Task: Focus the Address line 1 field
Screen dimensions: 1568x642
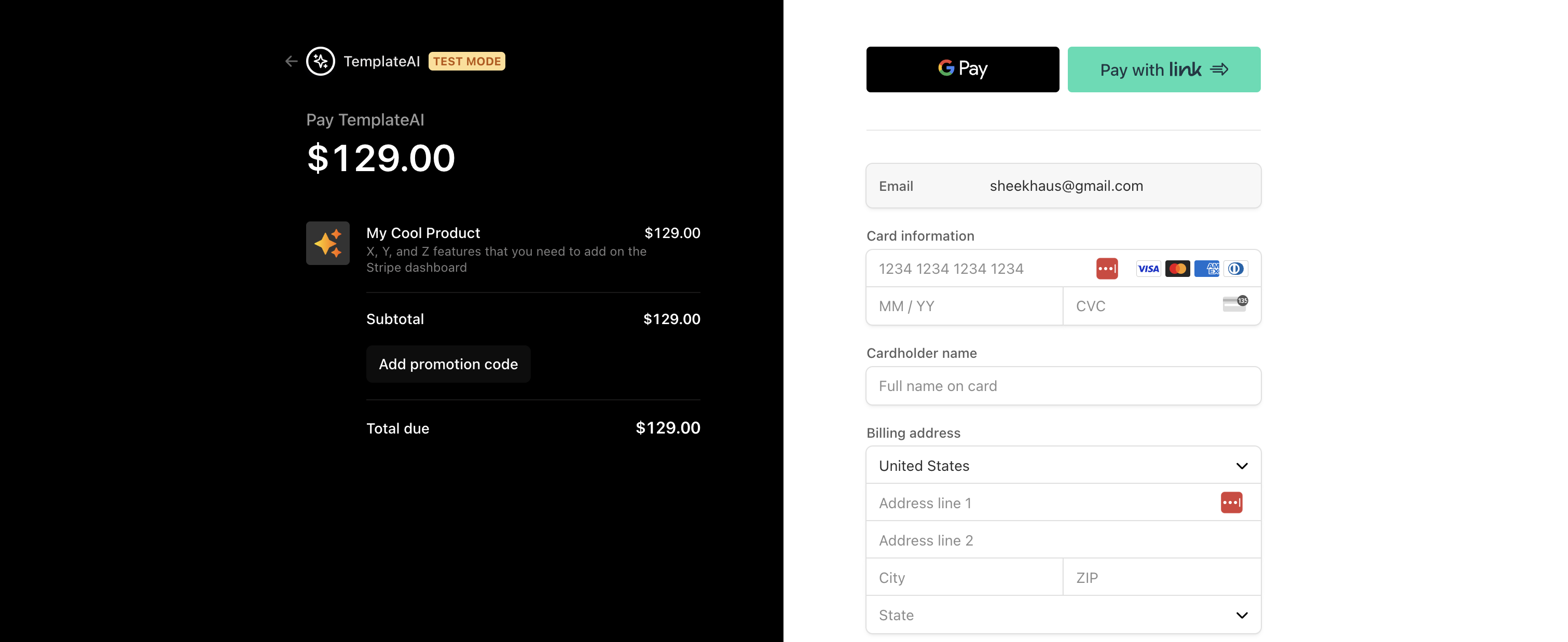Action: coord(1063,503)
